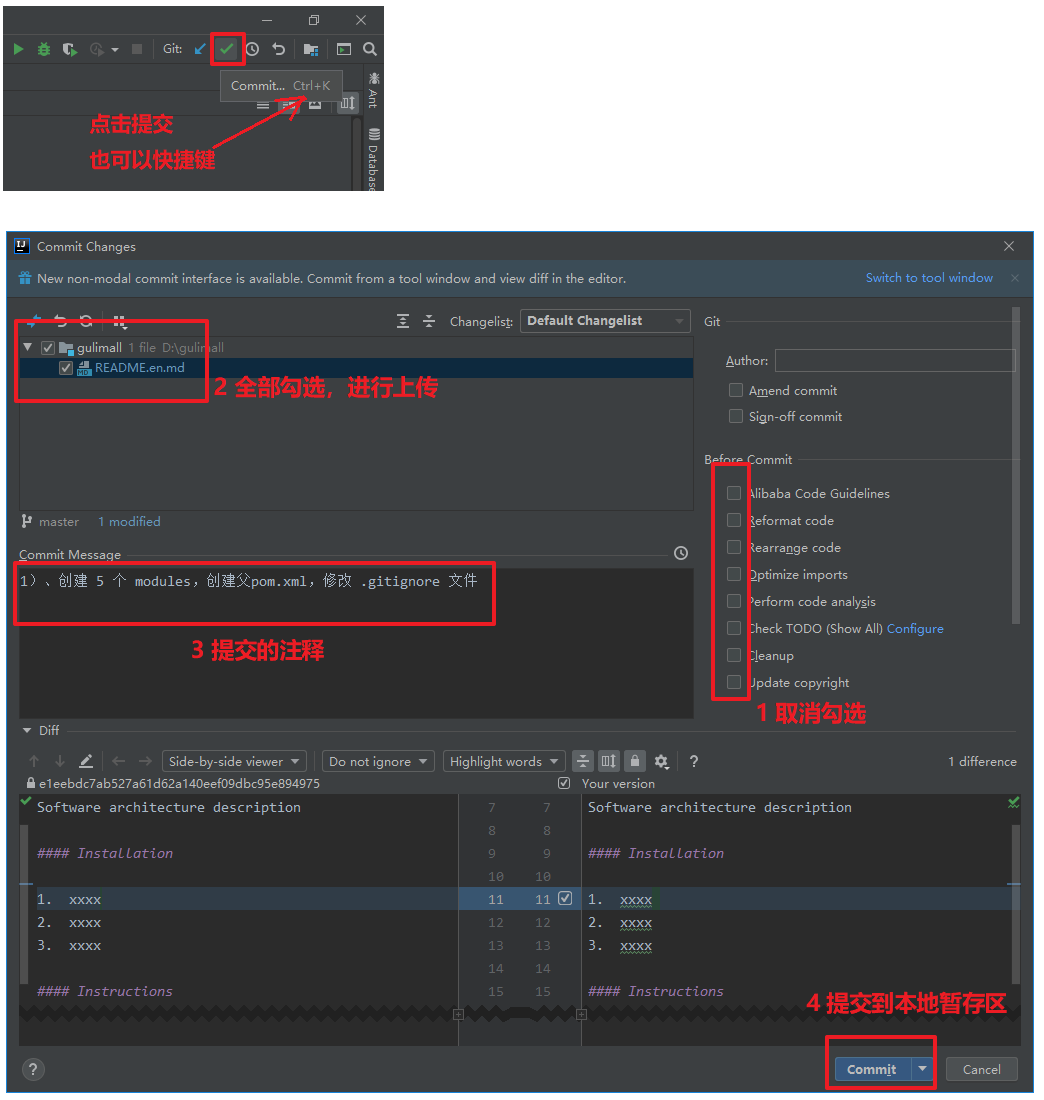The width and height of the screenshot is (1044, 1100).
Task: Click the Git update project arrow
Action: [x=200, y=49]
